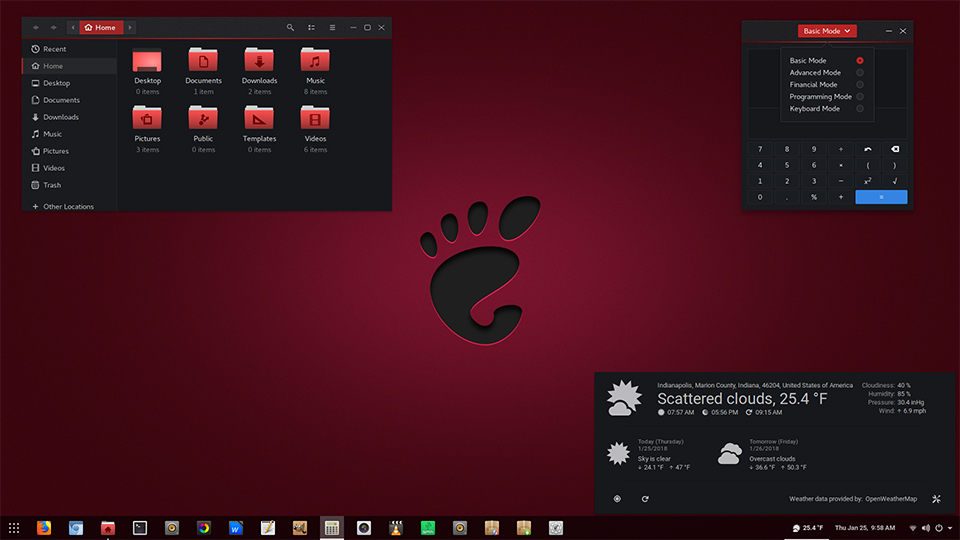
Task: Click the backspace key in calculator
Action: click(x=894, y=149)
